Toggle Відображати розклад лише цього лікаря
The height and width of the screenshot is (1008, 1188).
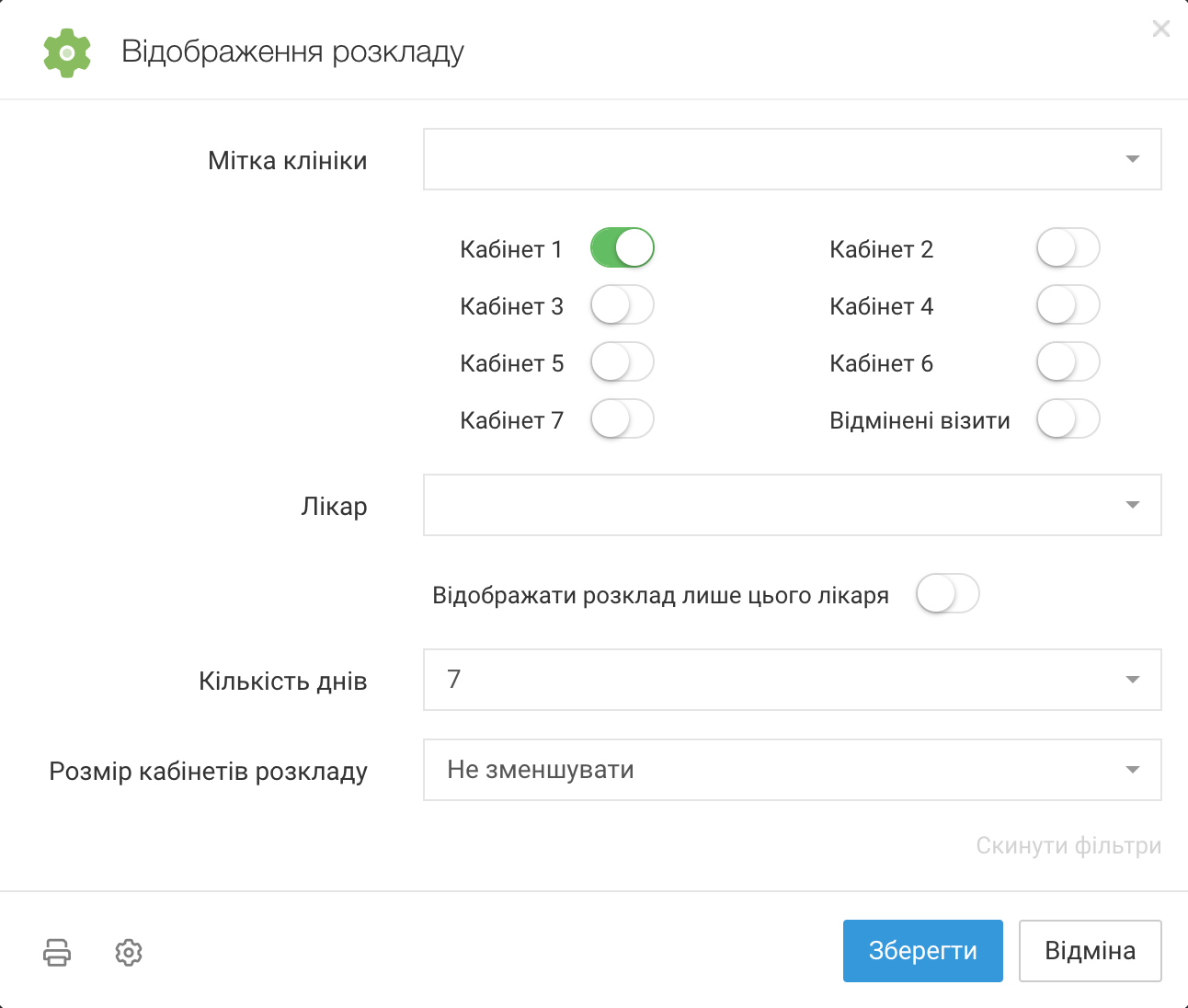tap(948, 593)
